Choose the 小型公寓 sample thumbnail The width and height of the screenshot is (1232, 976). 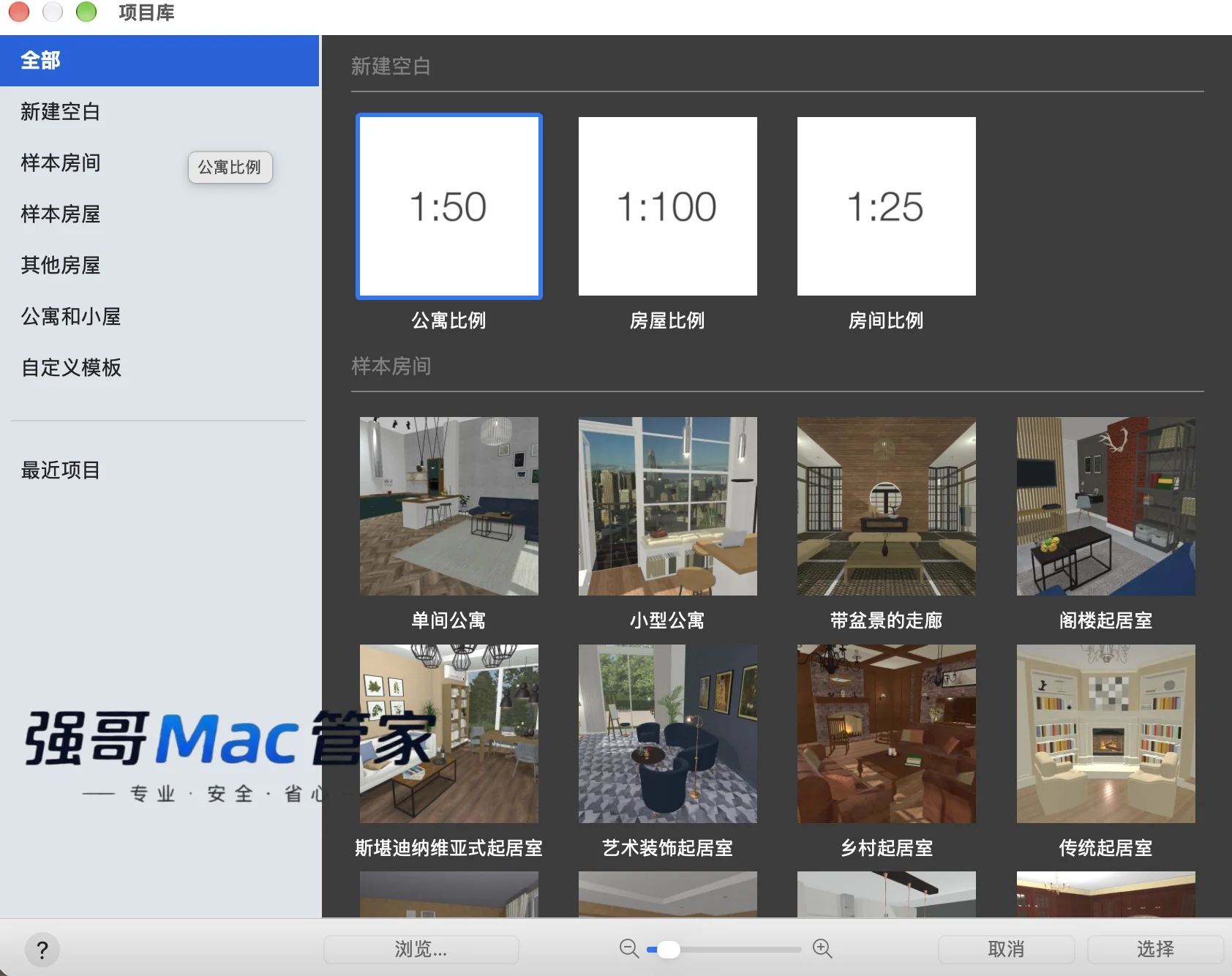pyautogui.click(x=667, y=506)
